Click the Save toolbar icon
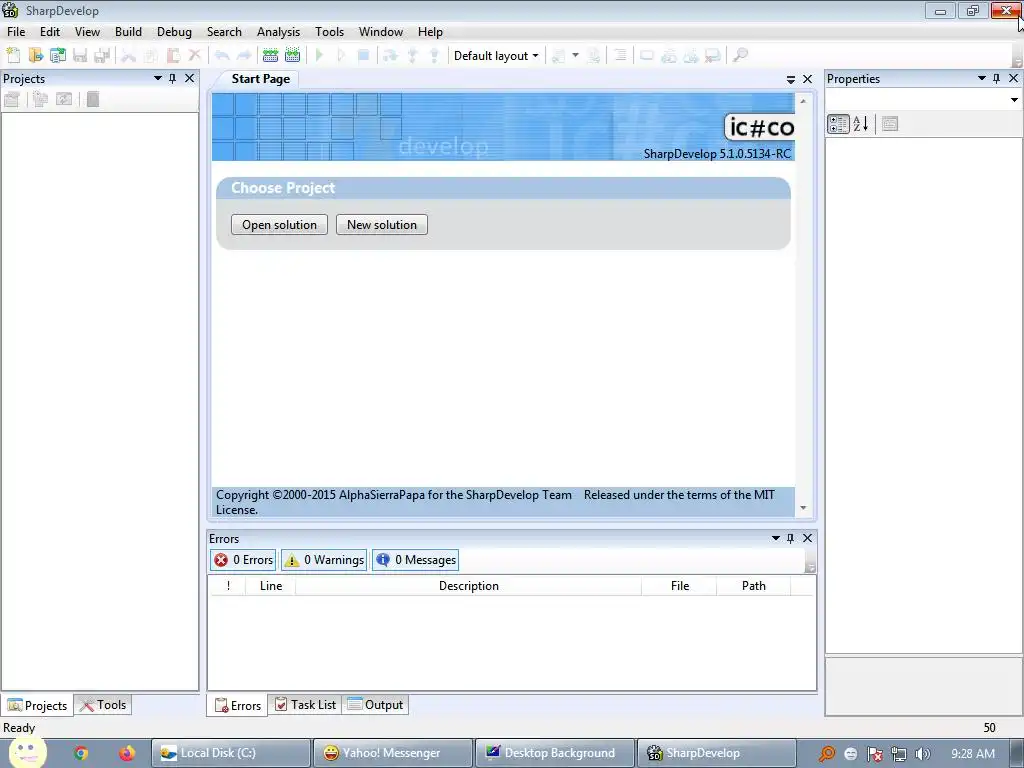This screenshot has width=1024, height=768. click(x=80, y=56)
